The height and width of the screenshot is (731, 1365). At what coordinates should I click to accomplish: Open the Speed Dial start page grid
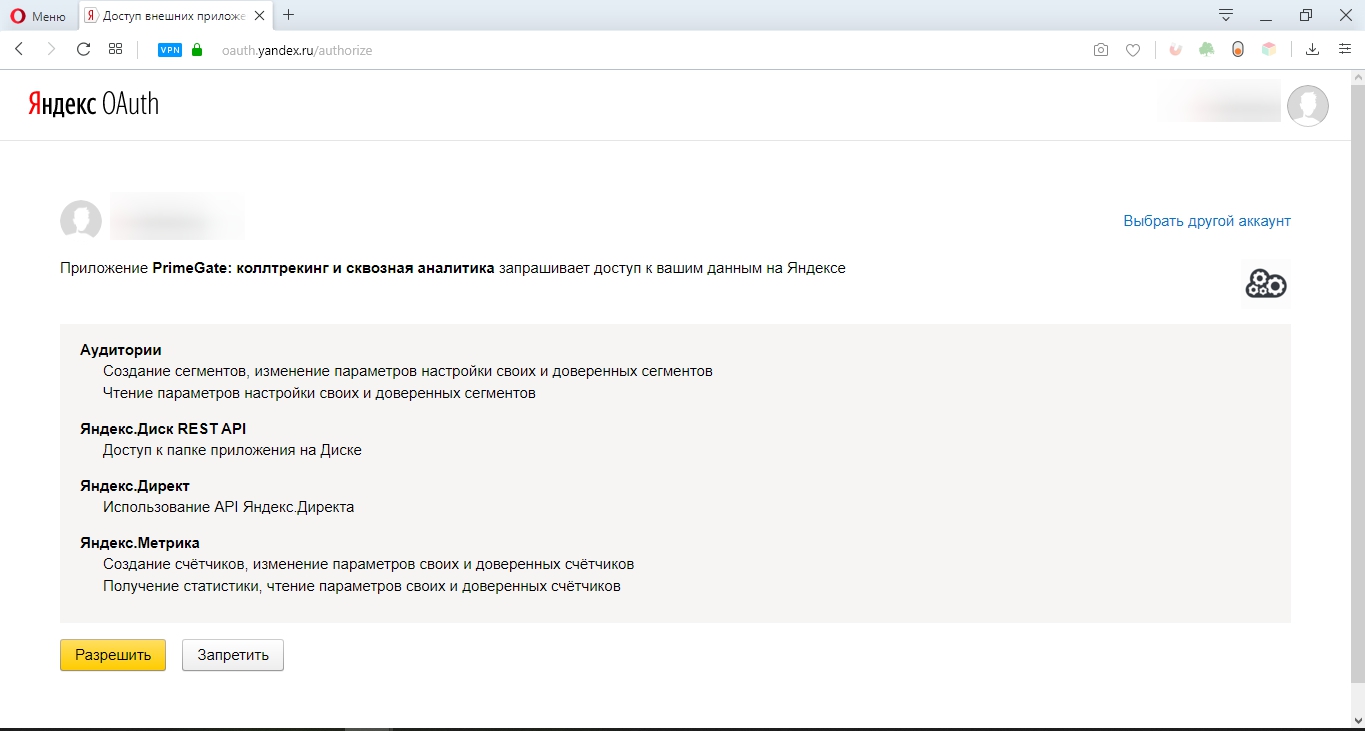[116, 49]
